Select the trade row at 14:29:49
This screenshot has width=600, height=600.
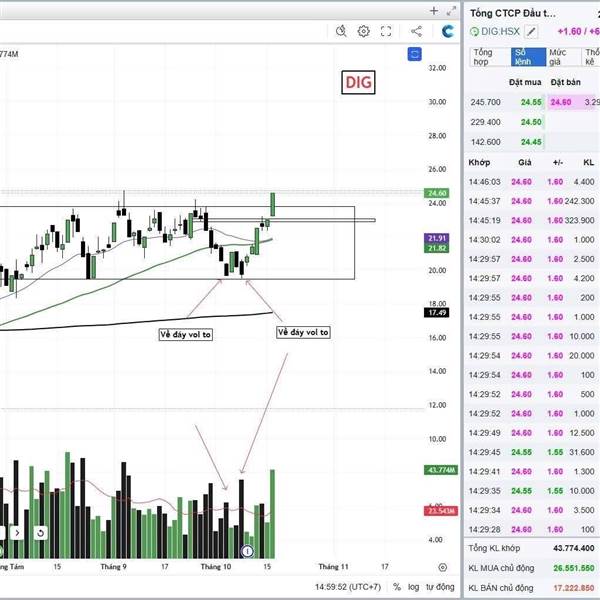pos(532,433)
